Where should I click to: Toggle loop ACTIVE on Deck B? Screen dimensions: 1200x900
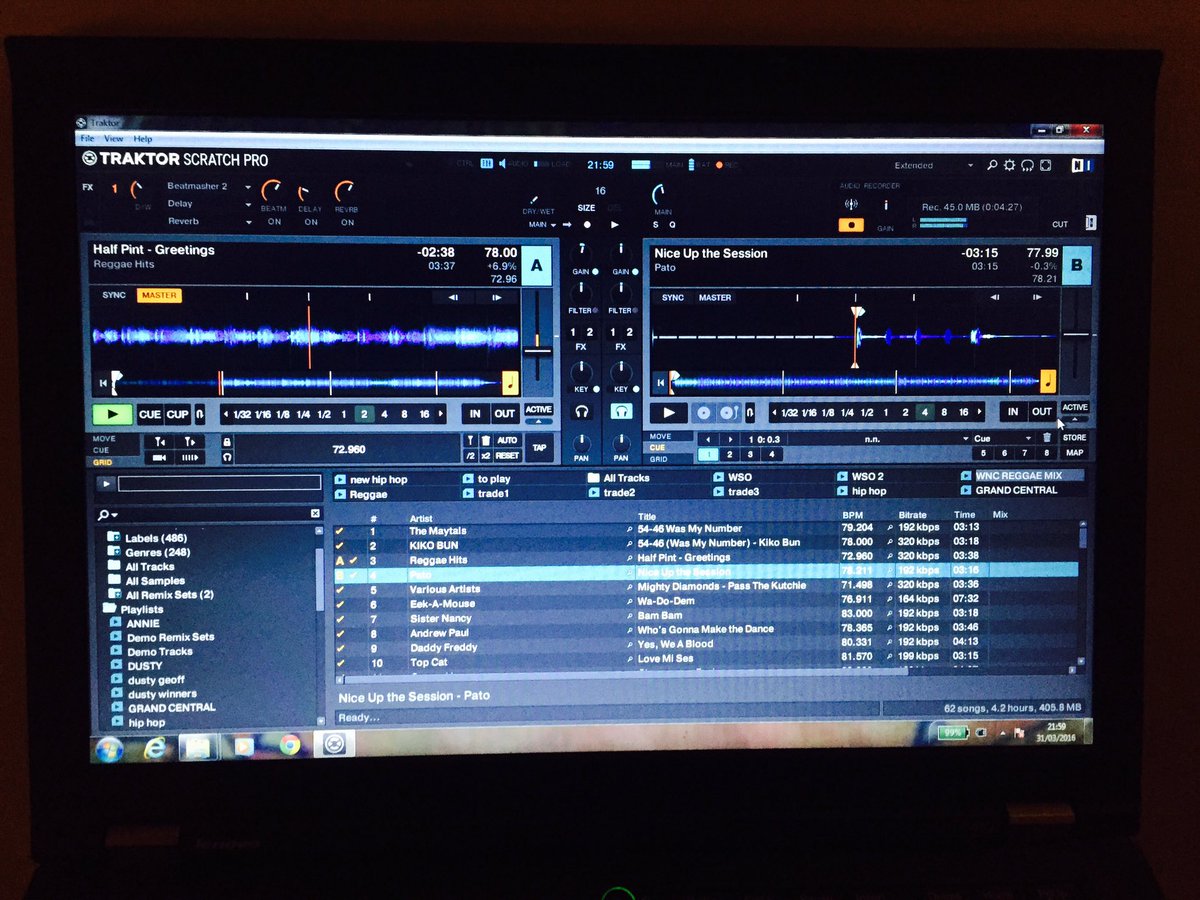click(1075, 408)
